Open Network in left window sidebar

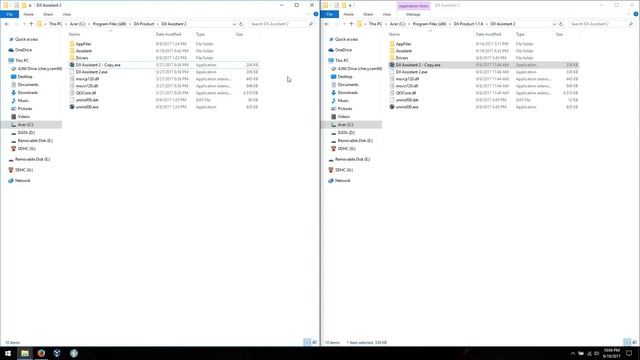[22, 180]
